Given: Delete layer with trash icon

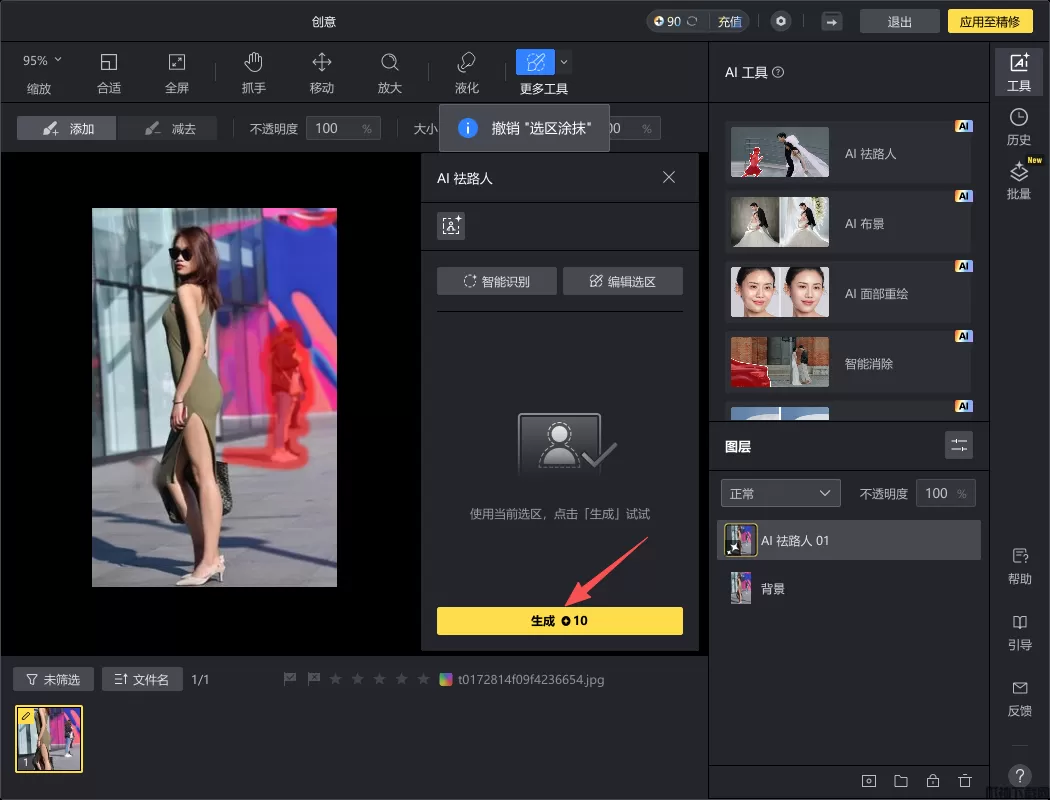Looking at the screenshot, I should [964, 781].
